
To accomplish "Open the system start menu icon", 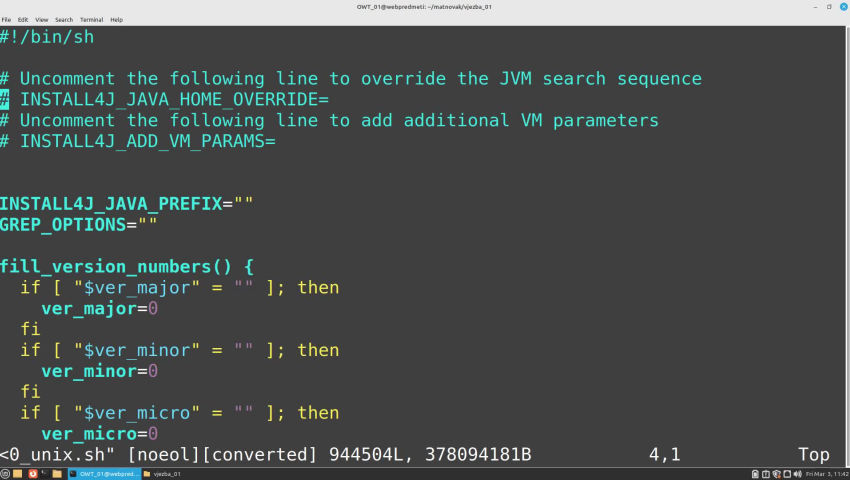I will [6, 473].
